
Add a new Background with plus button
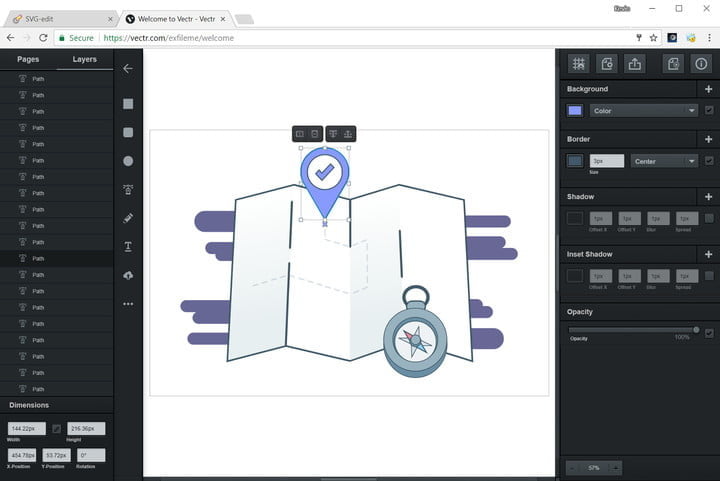(709, 89)
